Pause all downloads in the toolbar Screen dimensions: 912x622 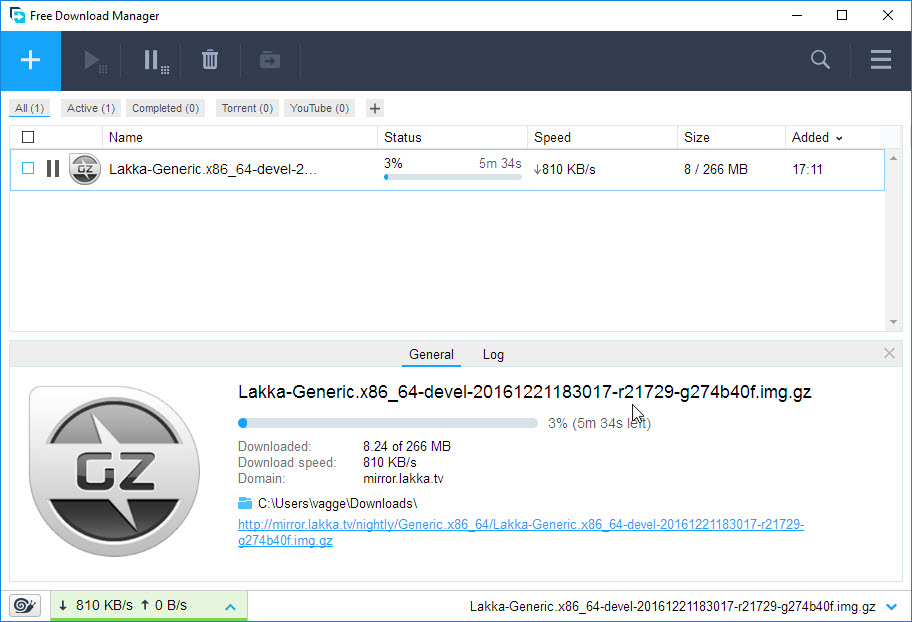[156, 61]
